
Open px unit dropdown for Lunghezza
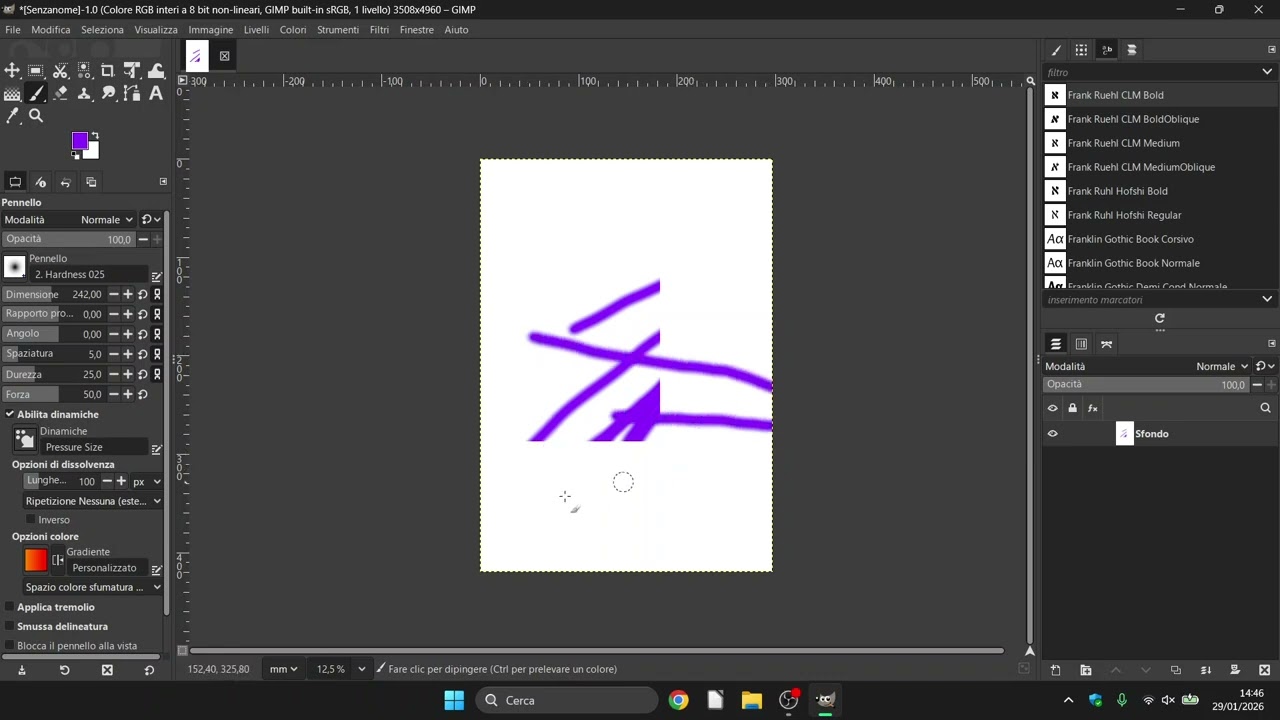tap(146, 482)
